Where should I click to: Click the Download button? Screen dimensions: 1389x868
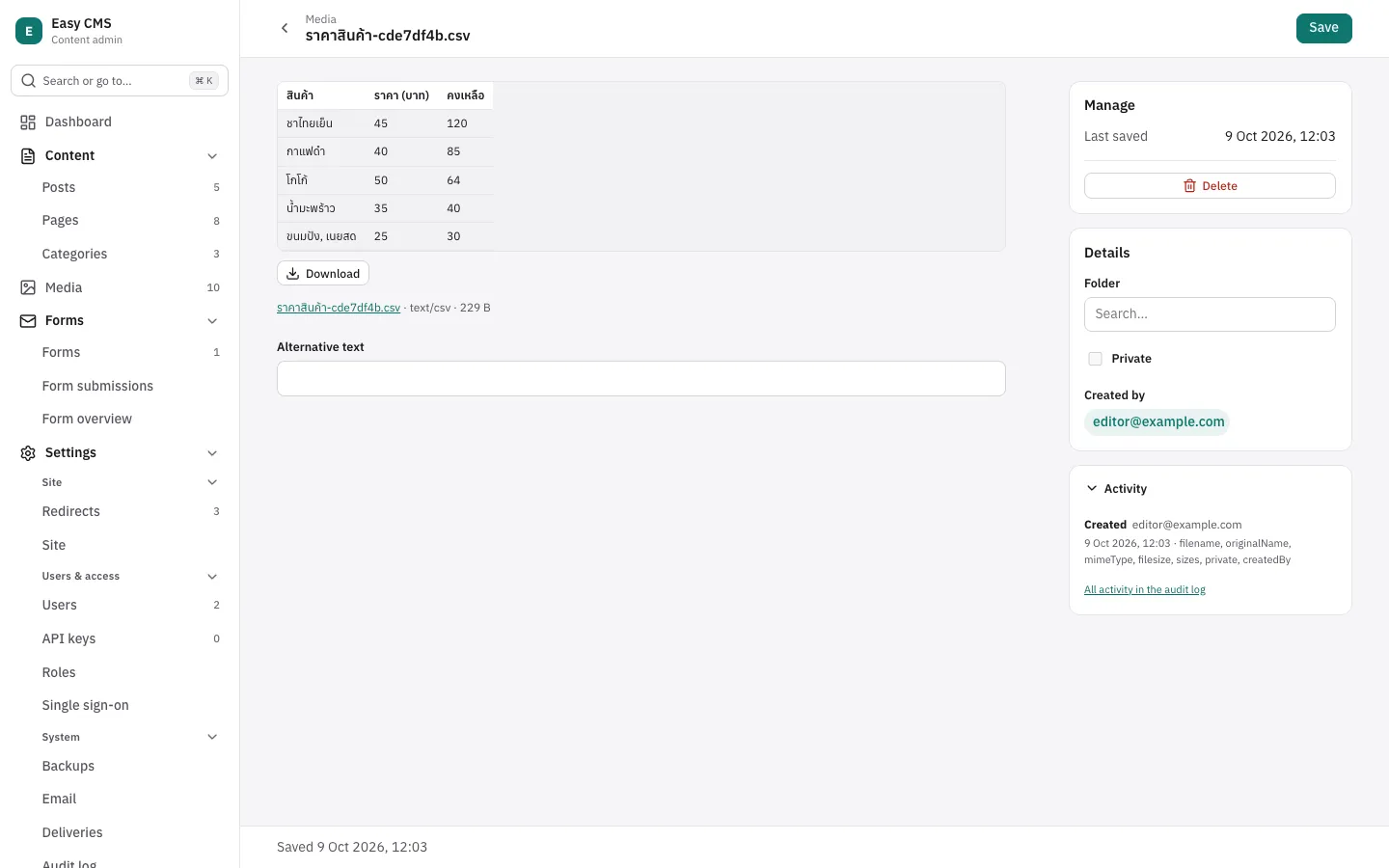tap(323, 274)
